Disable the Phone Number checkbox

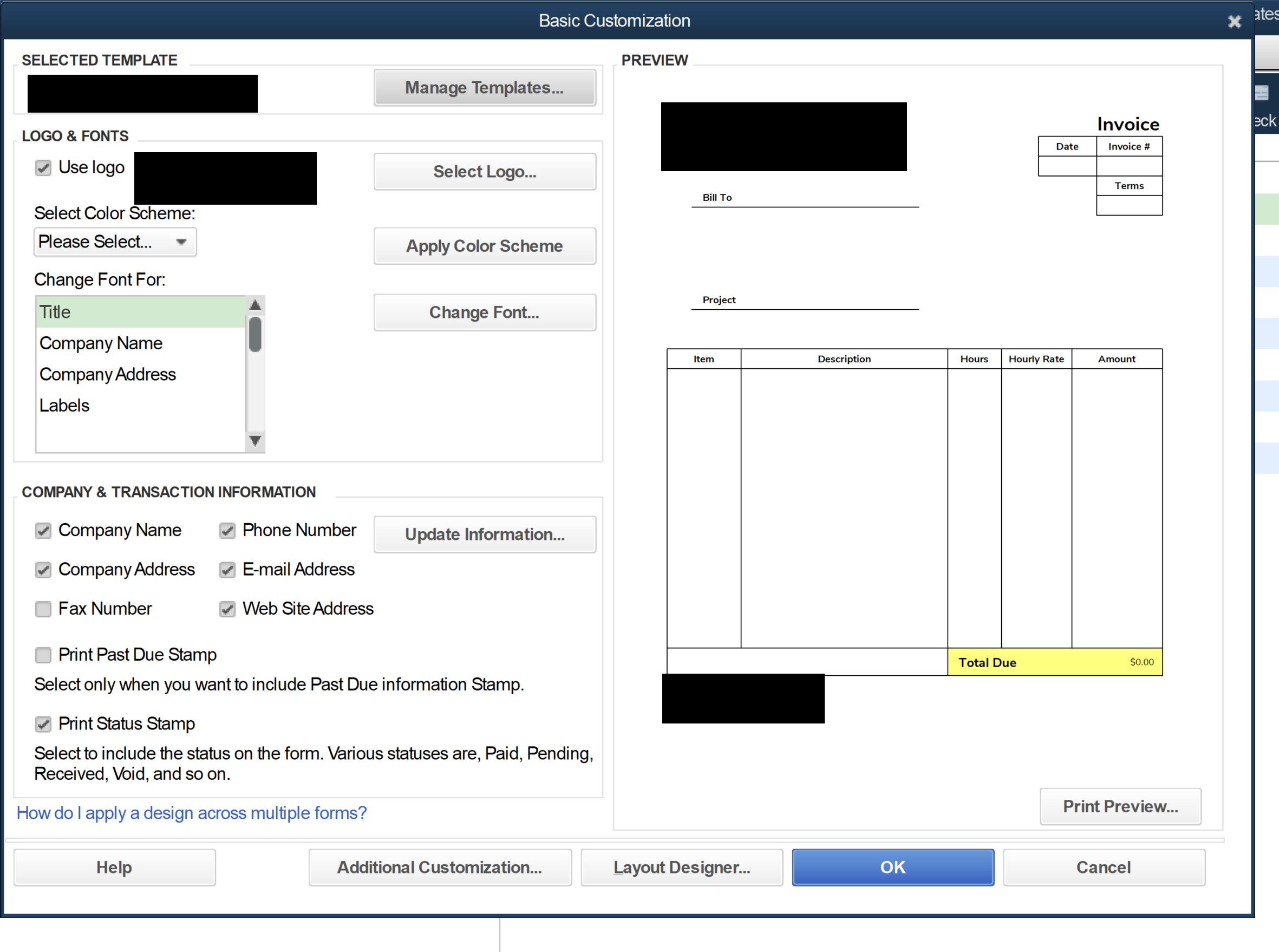click(227, 530)
